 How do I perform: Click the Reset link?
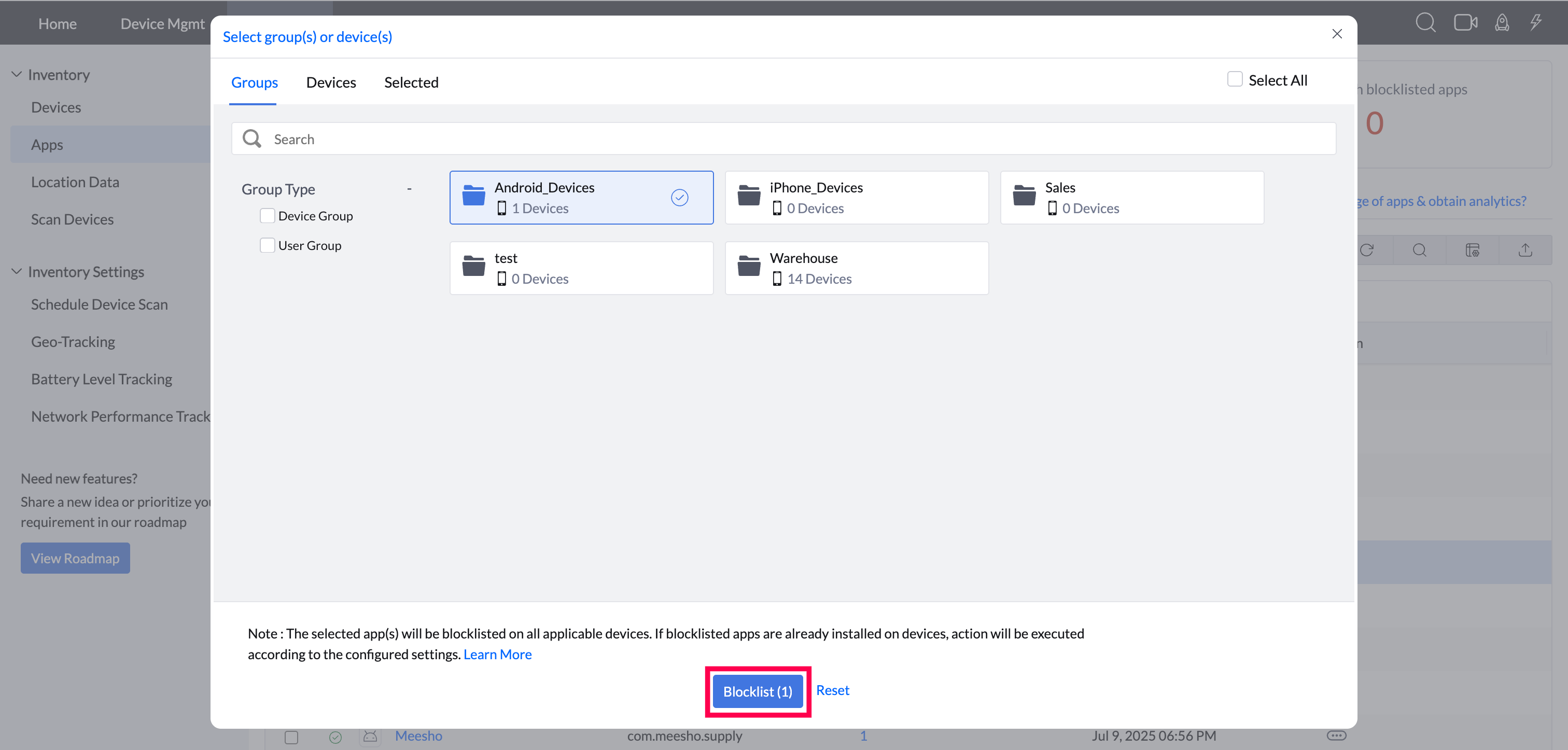(832, 690)
